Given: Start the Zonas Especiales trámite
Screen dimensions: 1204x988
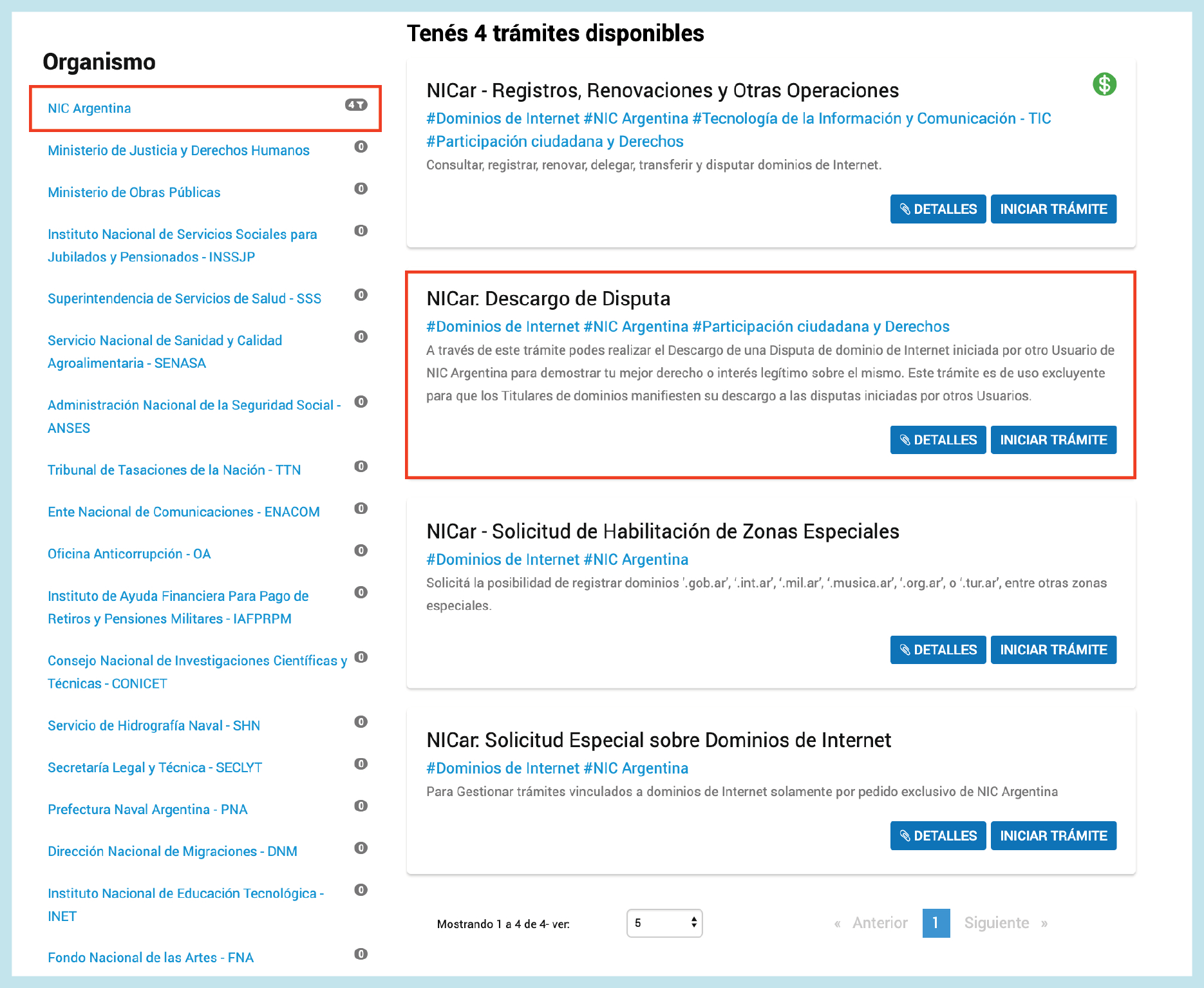Looking at the screenshot, I should click(x=1053, y=650).
